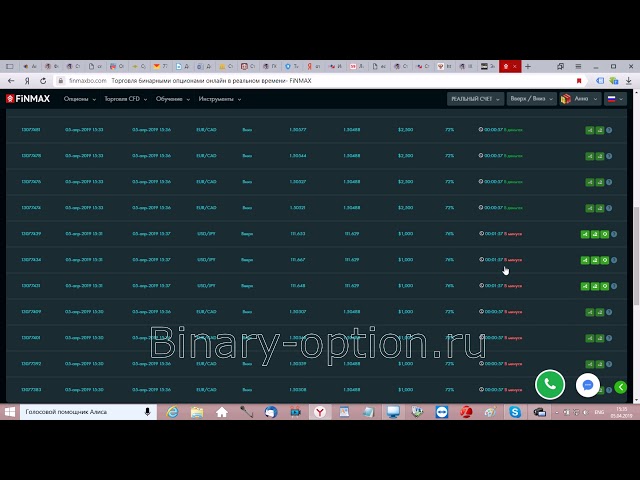Click the microphone icon in Alice search

pos(148,412)
